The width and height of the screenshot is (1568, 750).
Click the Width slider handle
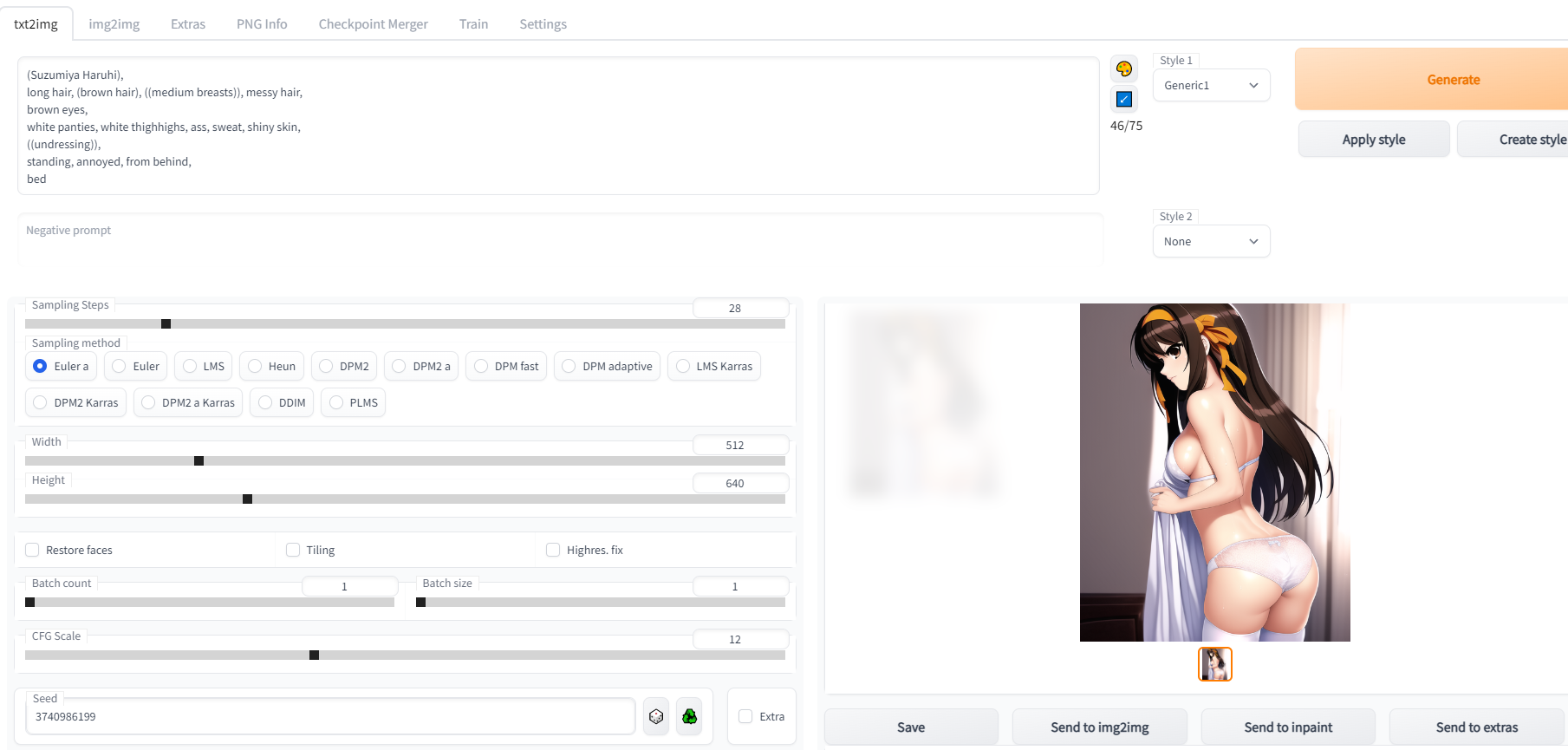[x=198, y=460]
